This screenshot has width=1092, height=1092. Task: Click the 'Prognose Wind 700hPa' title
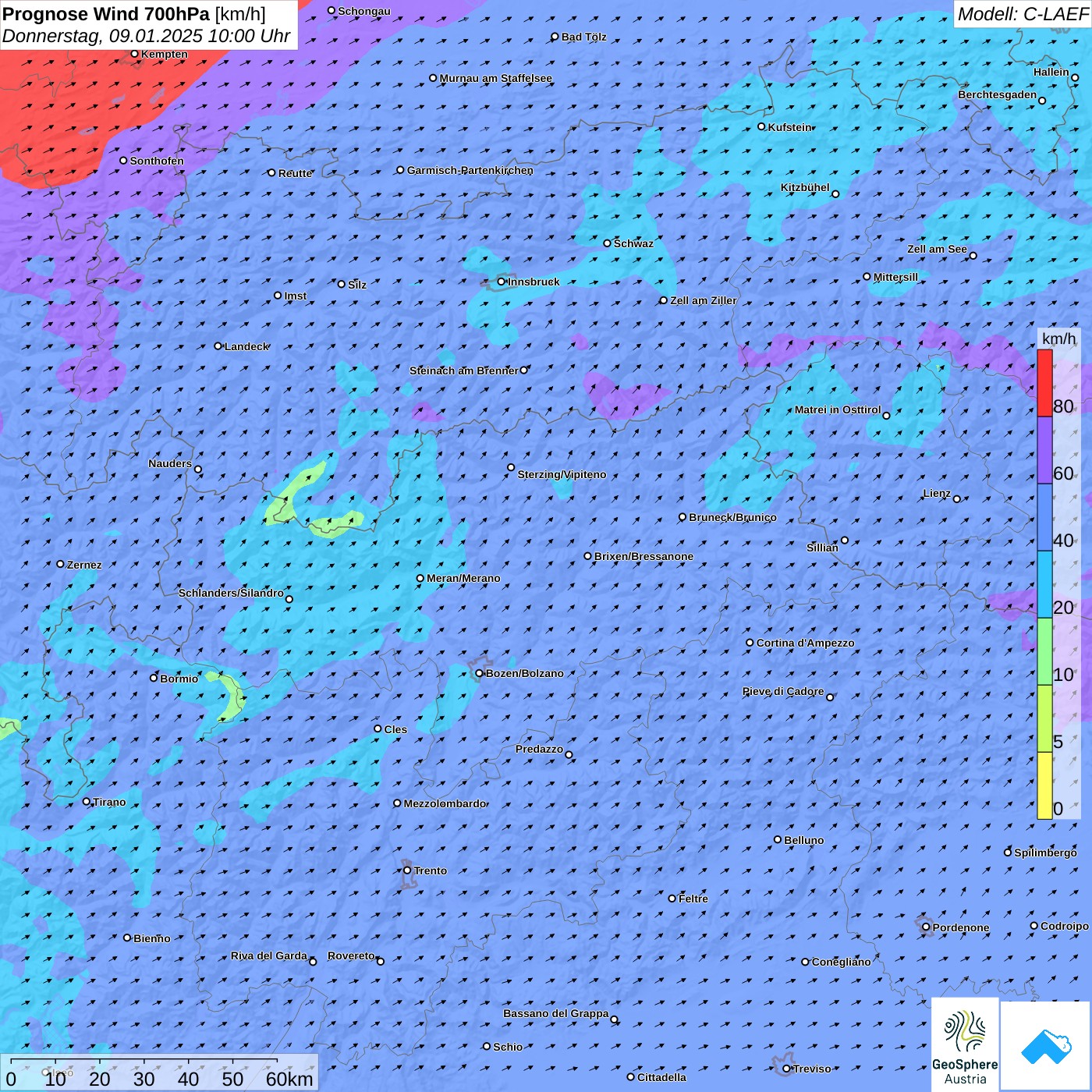click(106, 14)
